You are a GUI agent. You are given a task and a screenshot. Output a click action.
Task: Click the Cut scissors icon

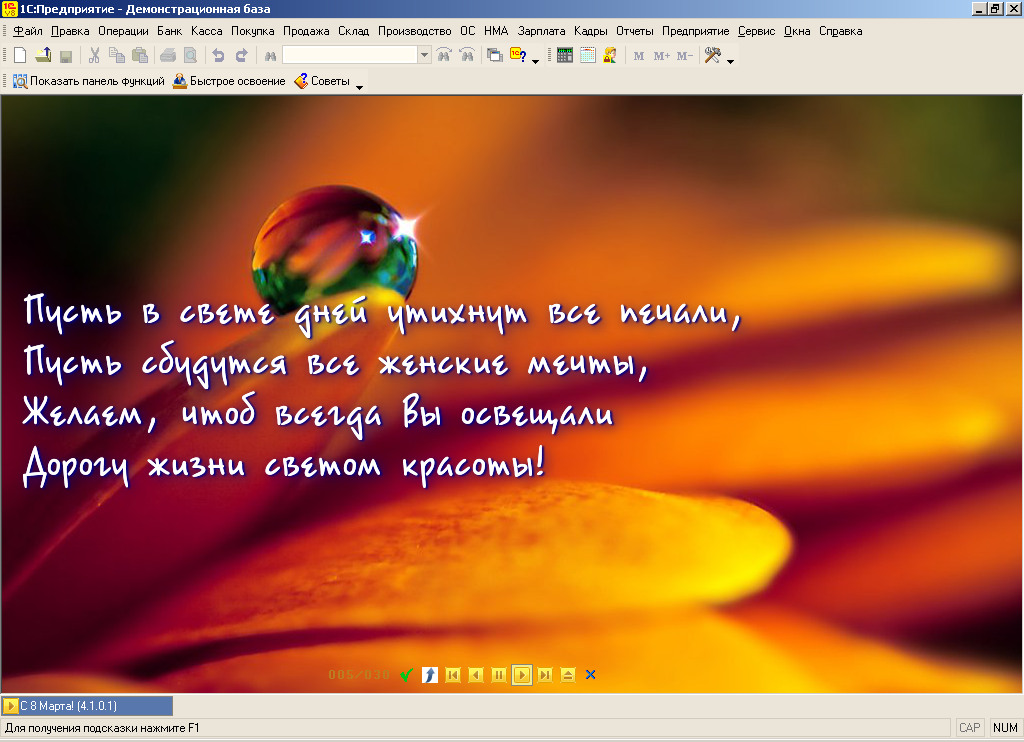94,56
